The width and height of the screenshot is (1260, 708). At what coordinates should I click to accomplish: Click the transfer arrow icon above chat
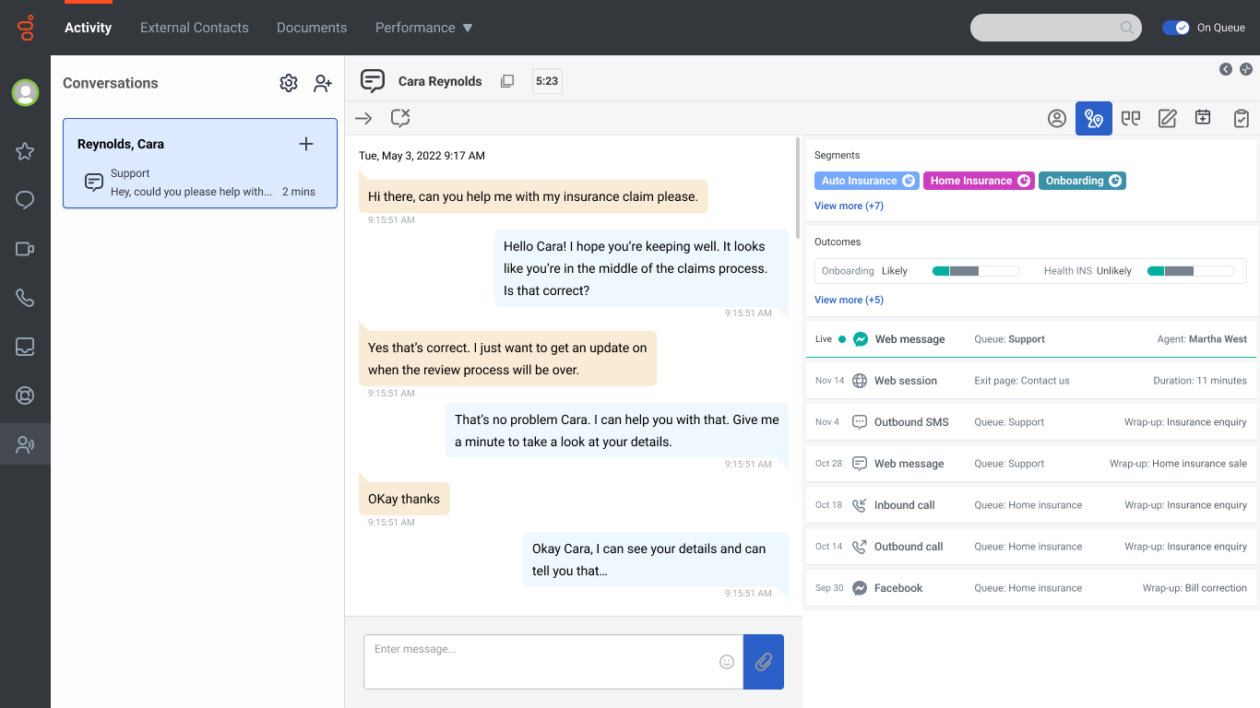tap(363, 118)
